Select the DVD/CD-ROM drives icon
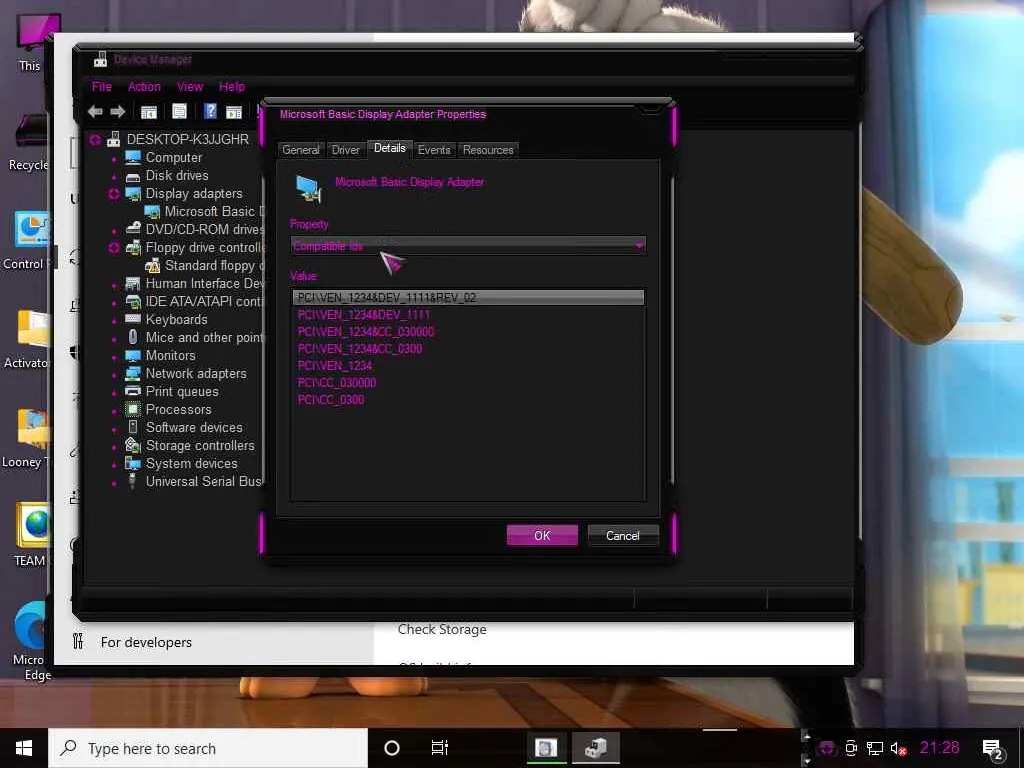The width and height of the screenshot is (1024, 768). click(133, 229)
